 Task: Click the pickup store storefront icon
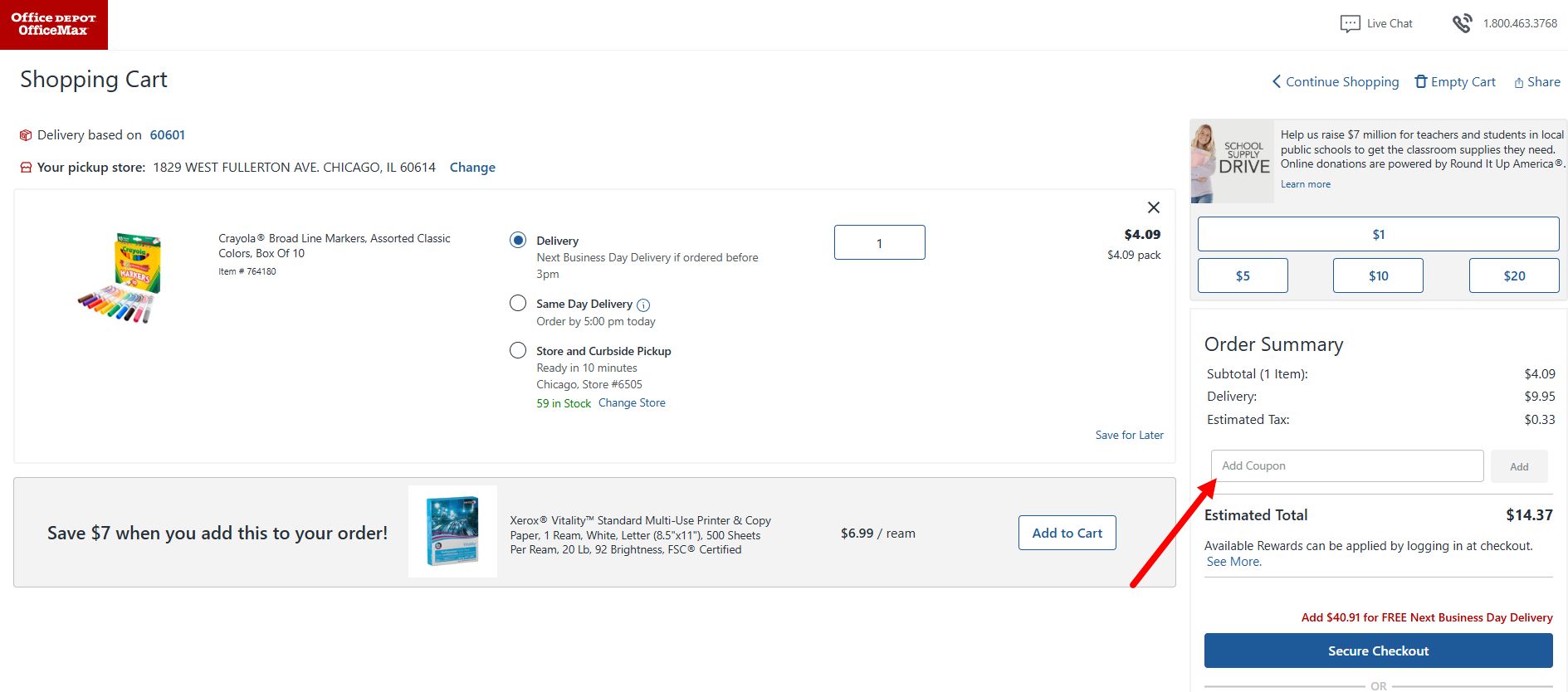pyautogui.click(x=26, y=168)
